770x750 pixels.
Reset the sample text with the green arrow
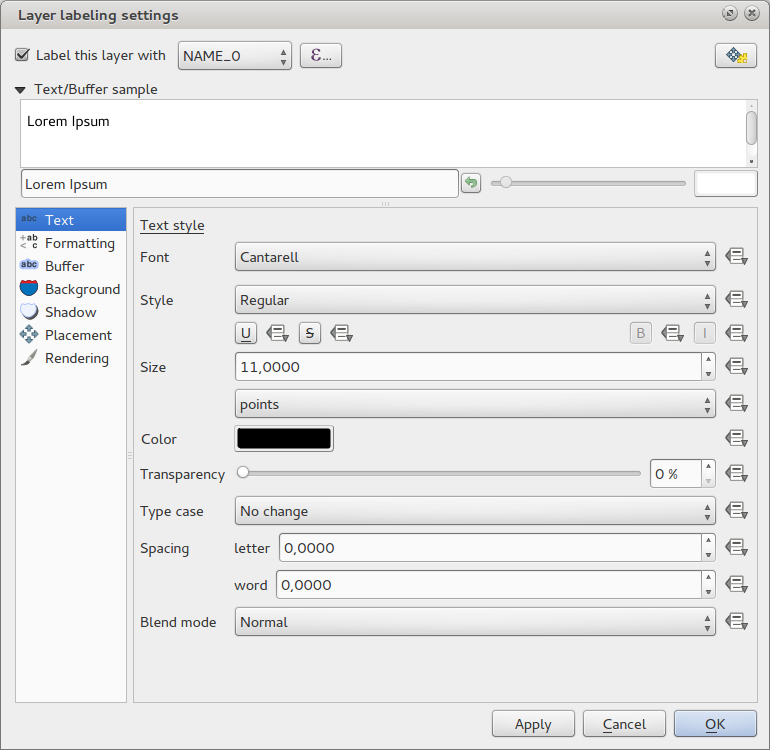pyautogui.click(x=471, y=183)
